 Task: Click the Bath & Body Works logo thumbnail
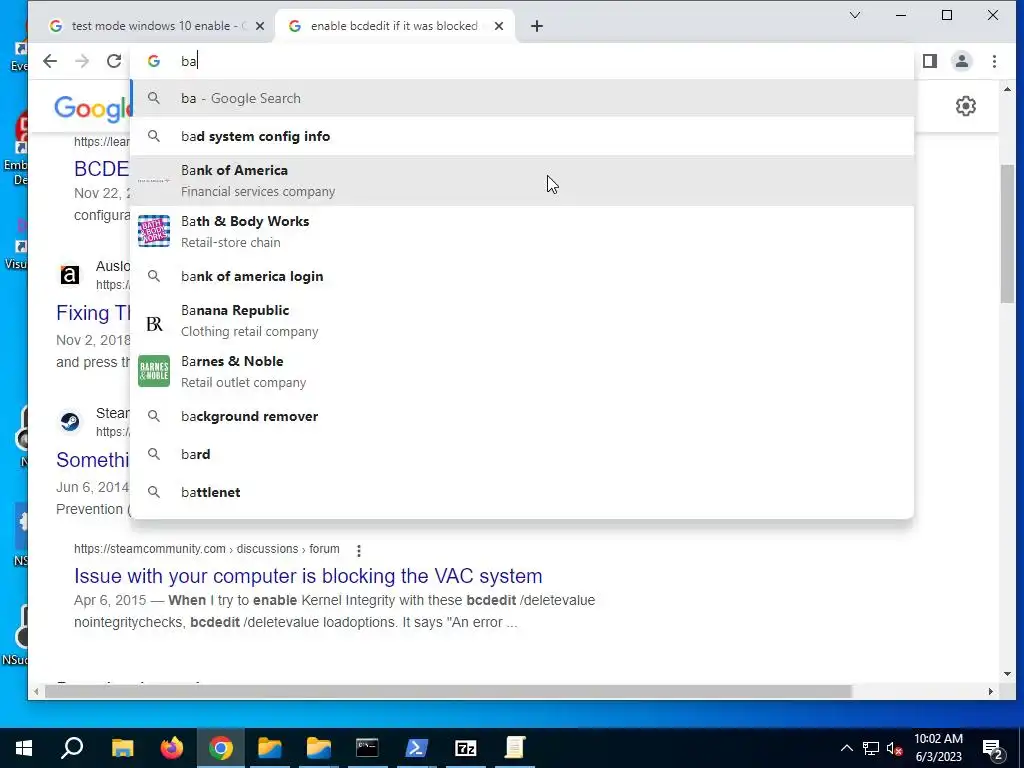(154, 231)
